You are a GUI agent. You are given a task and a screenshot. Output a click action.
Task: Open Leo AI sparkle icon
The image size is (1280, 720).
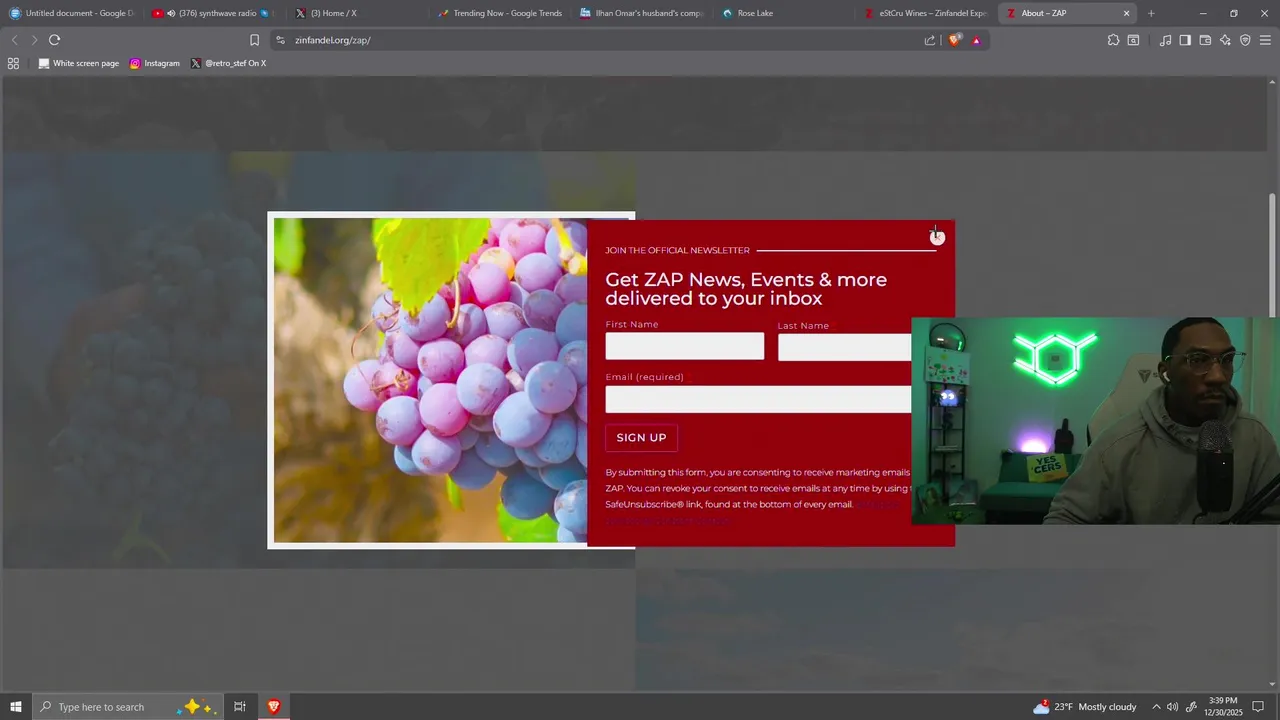[x=1225, y=40]
